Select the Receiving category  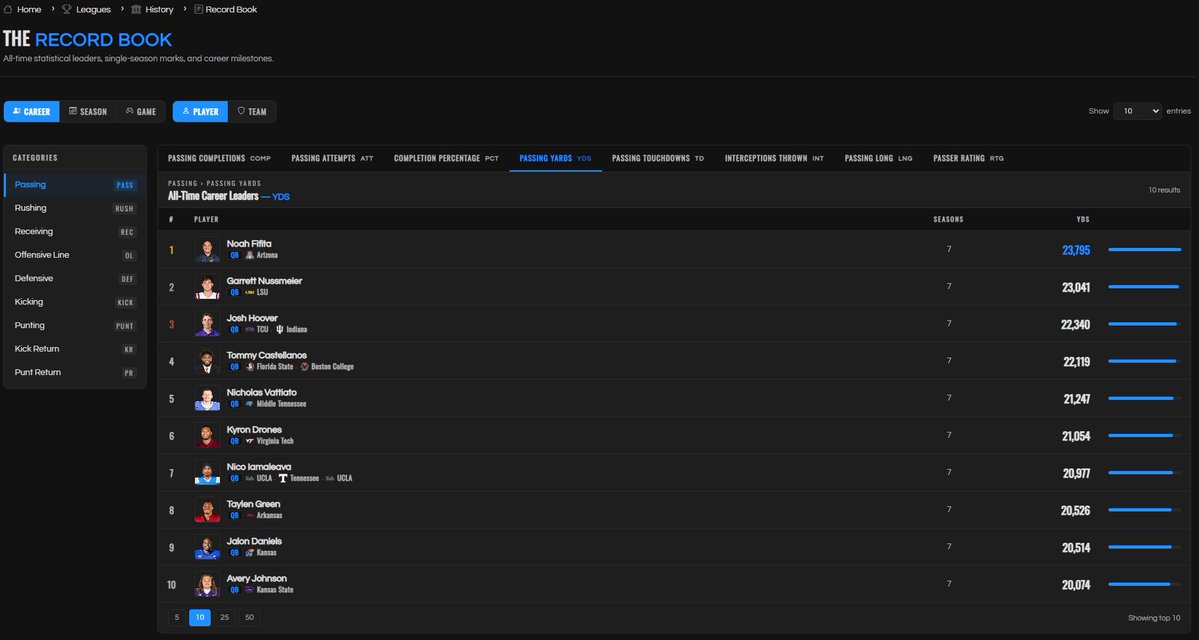click(x=75, y=232)
